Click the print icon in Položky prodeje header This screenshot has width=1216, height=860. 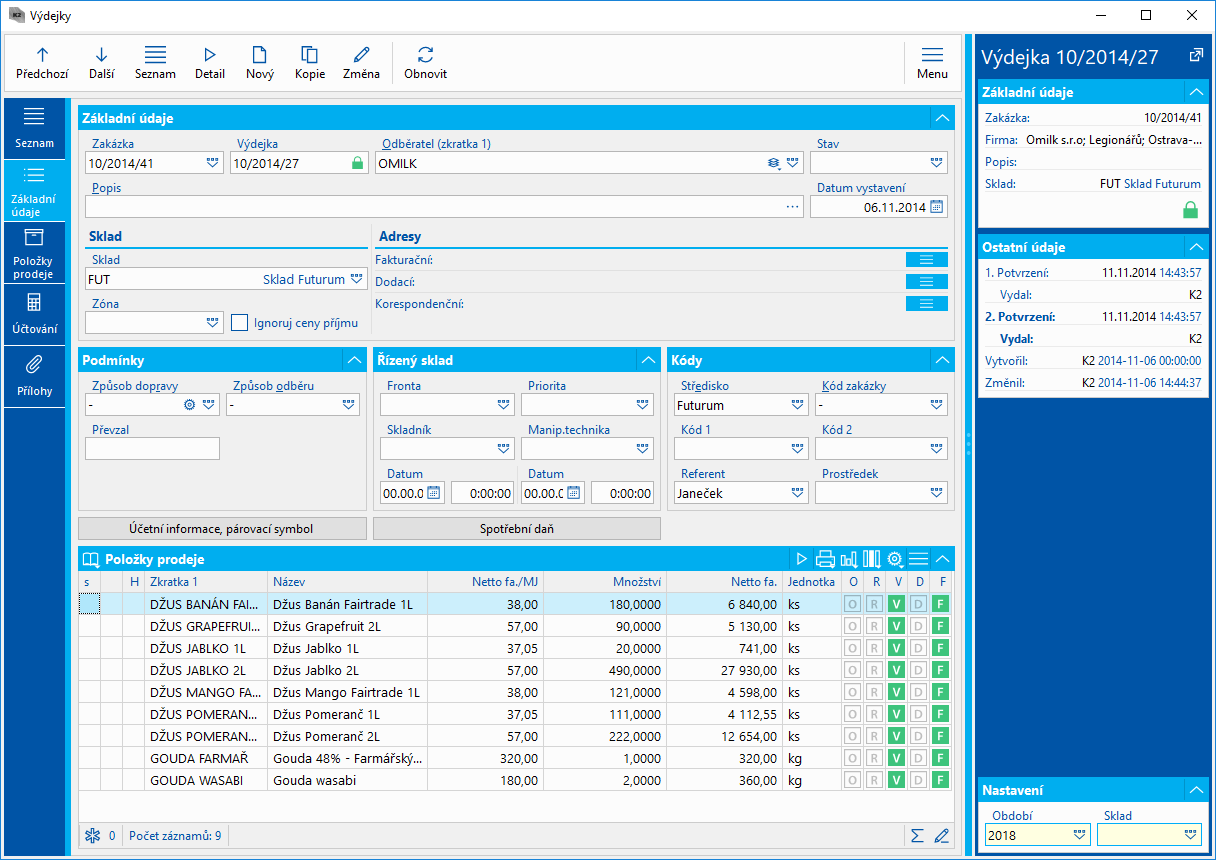coord(825,559)
